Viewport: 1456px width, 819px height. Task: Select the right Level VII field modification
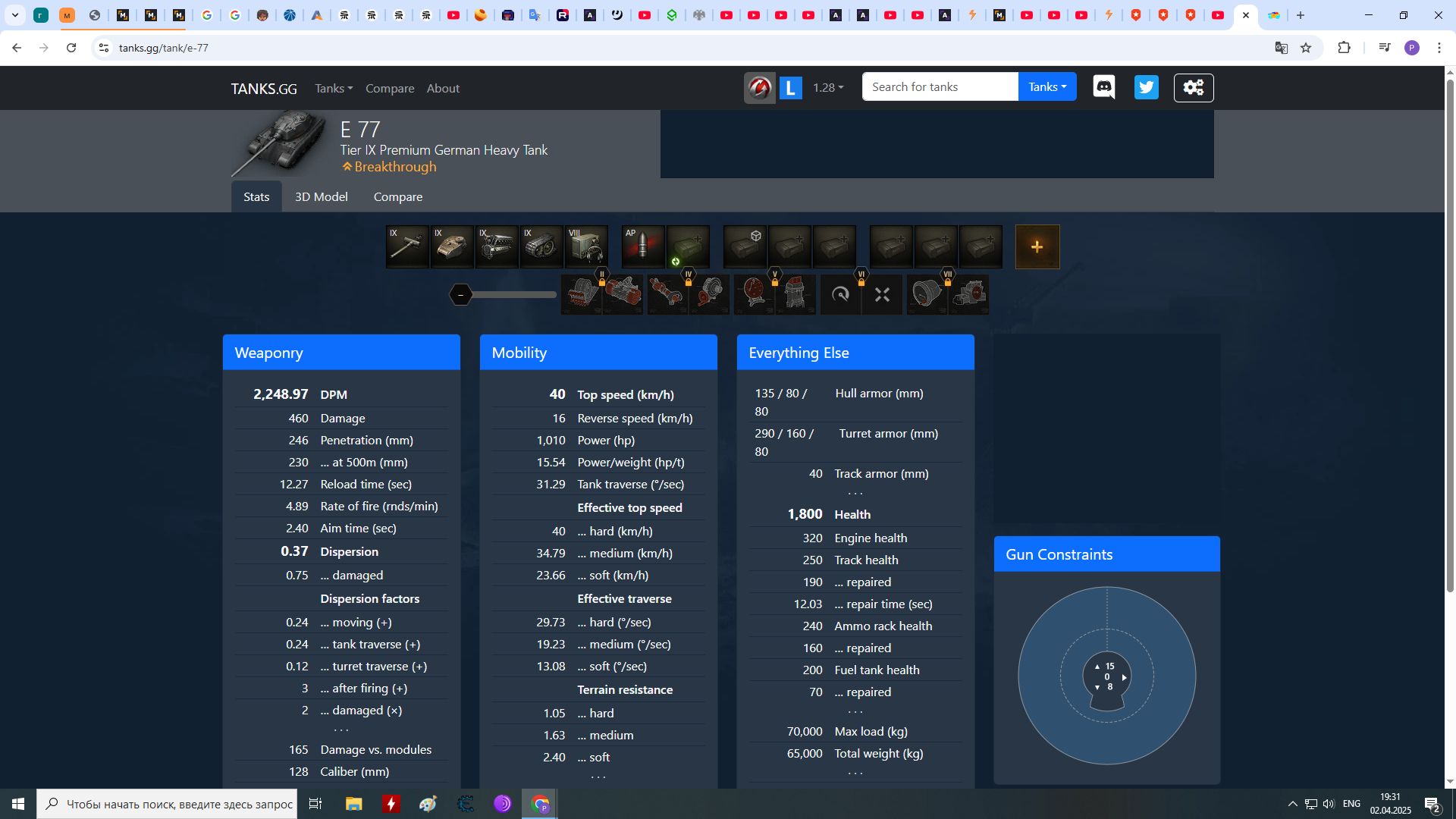point(969,294)
